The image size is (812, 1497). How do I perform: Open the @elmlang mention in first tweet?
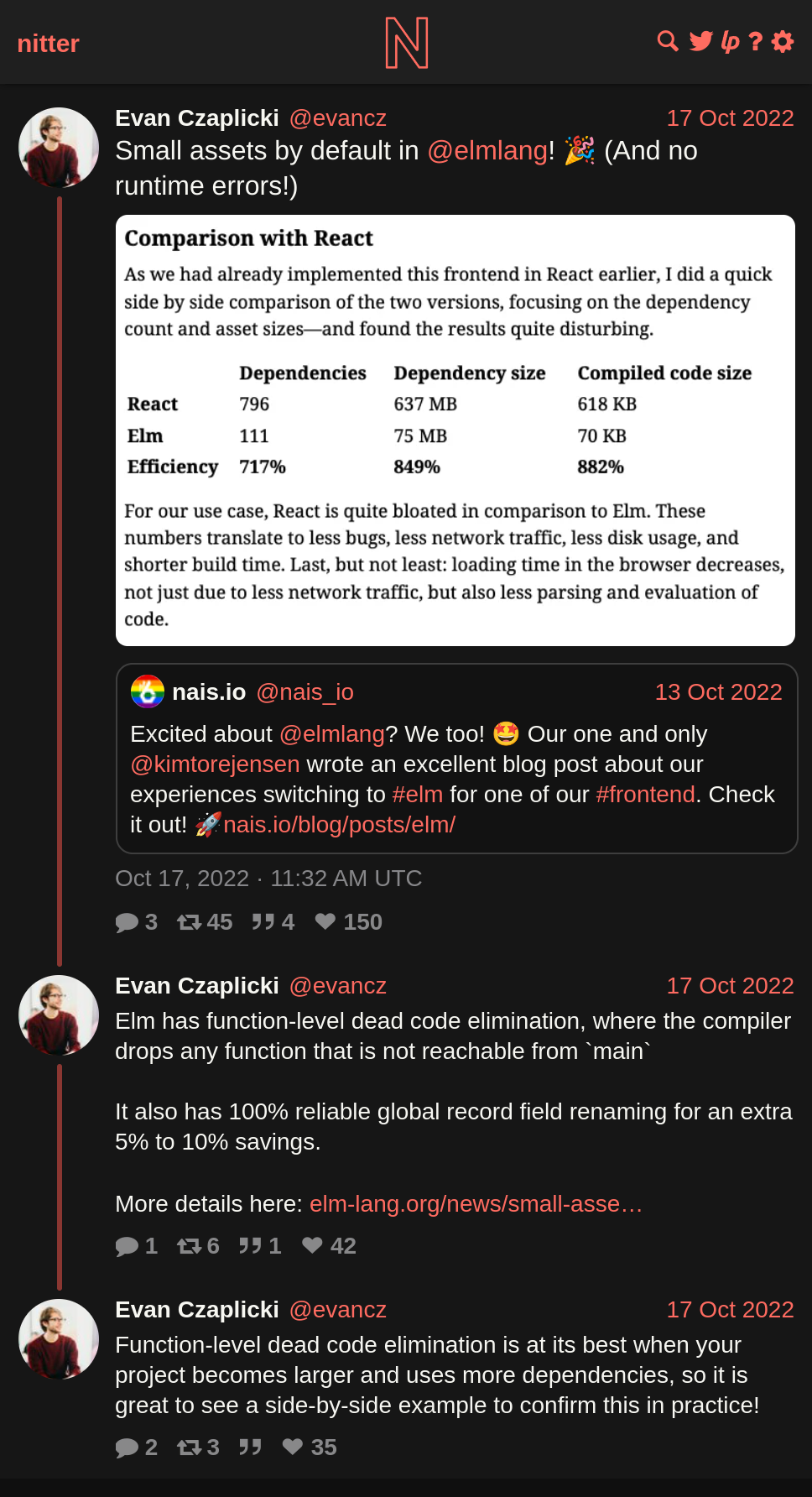click(487, 151)
